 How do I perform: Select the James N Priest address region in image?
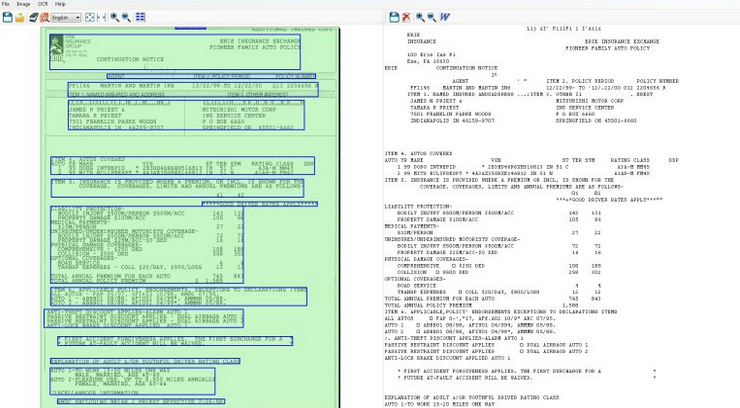click(x=186, y=115)
